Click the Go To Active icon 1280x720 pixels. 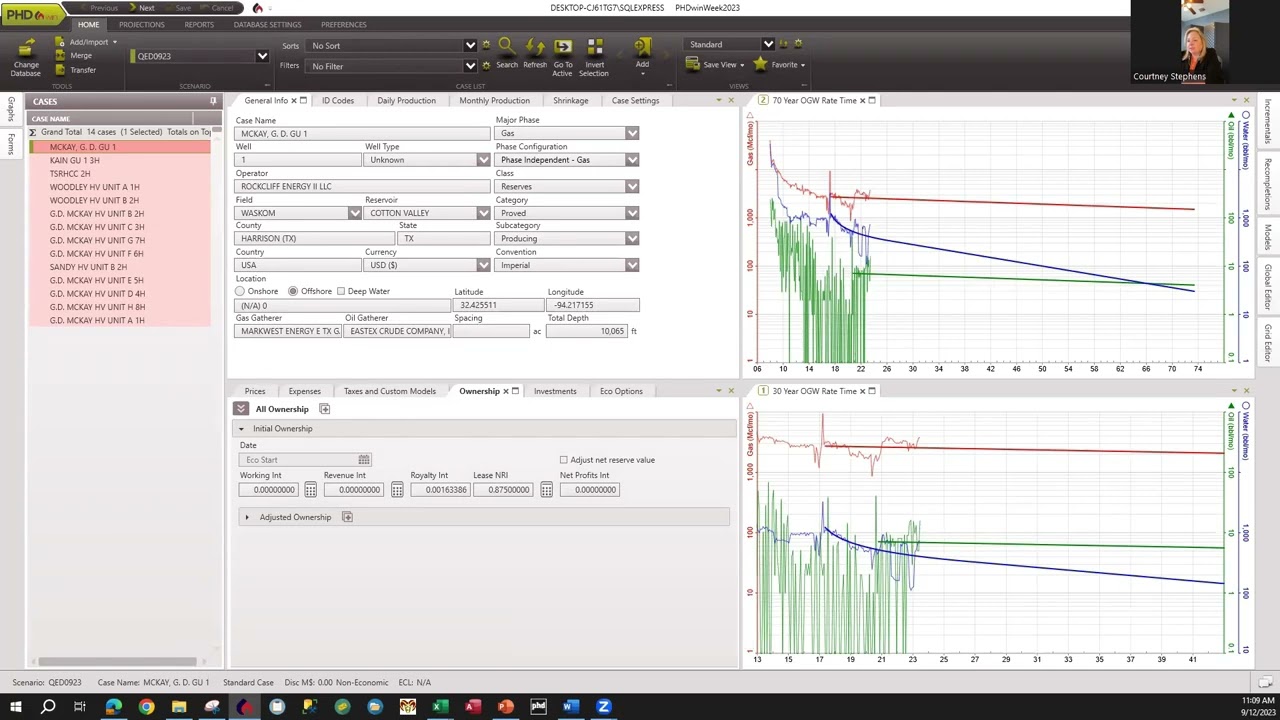(563, 47)
